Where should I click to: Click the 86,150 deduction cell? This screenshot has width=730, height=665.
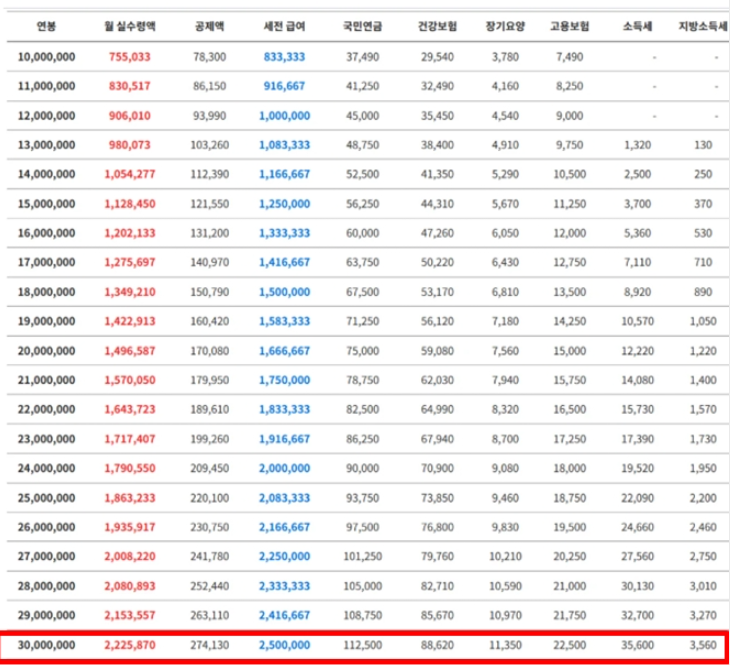click(210, 86)
